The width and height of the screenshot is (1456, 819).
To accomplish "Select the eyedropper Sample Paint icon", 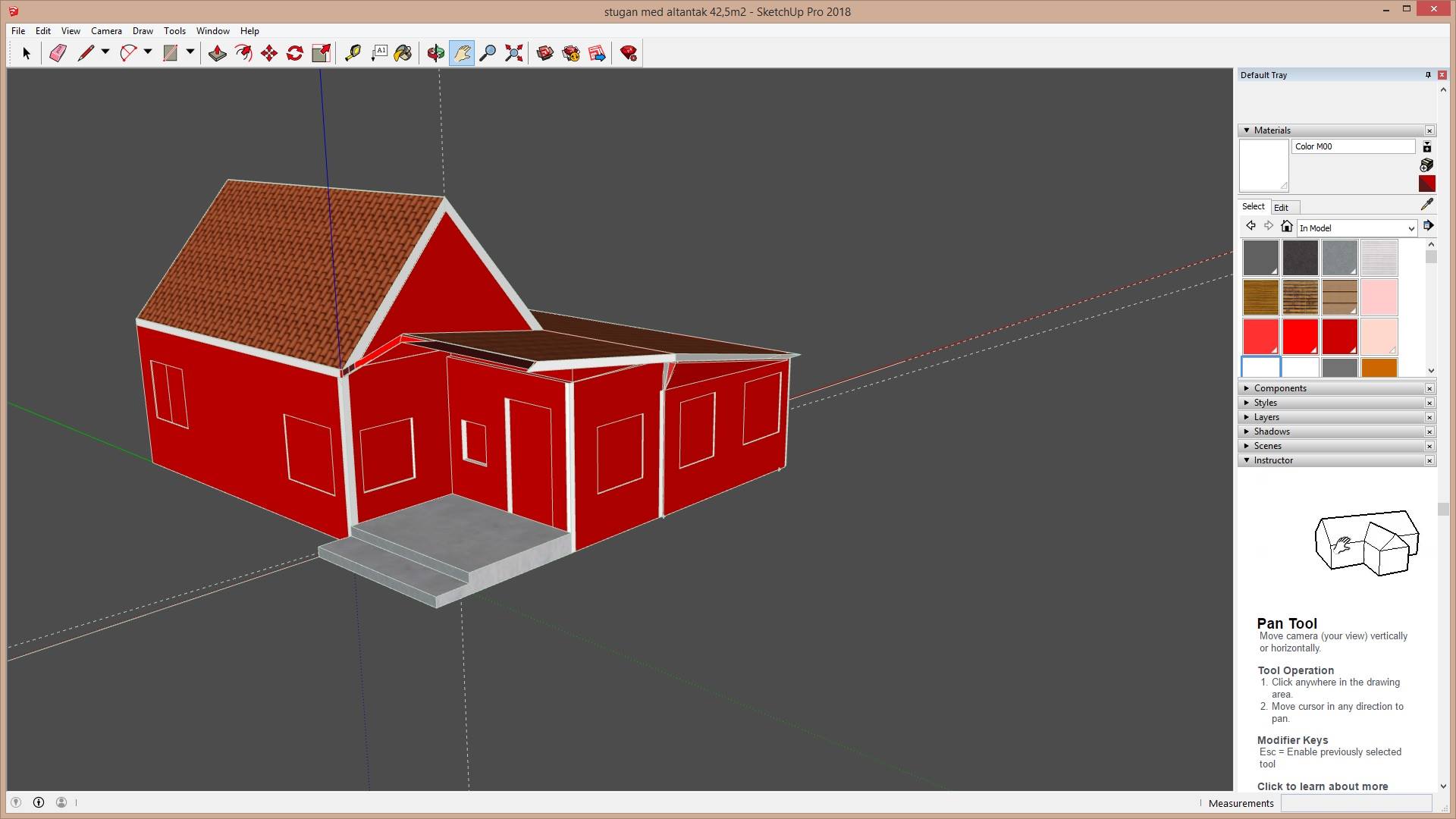I will (1426, 204).
